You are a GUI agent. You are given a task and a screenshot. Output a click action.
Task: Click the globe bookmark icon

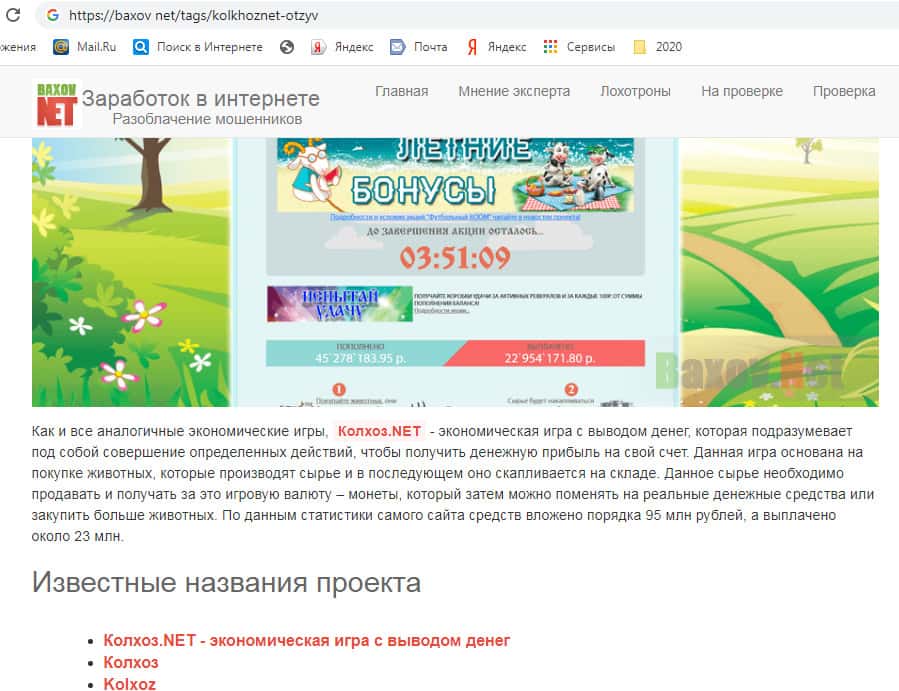[x=287, y=47]
